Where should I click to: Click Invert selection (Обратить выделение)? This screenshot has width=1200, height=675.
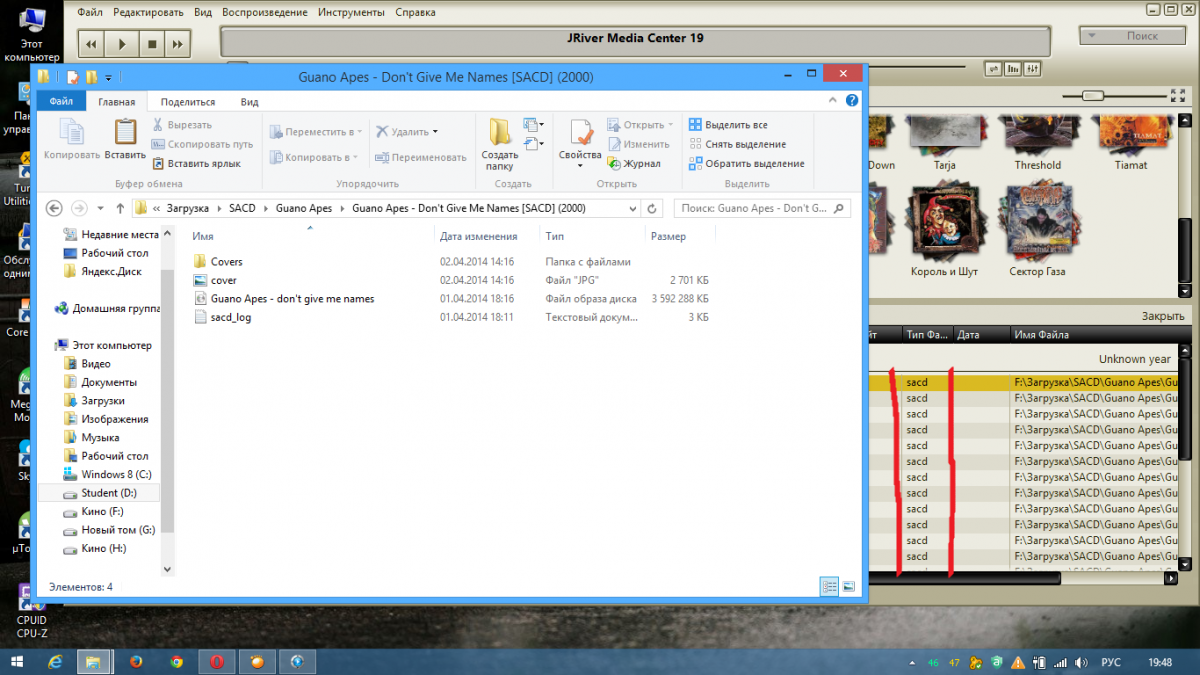coord(746,163)
